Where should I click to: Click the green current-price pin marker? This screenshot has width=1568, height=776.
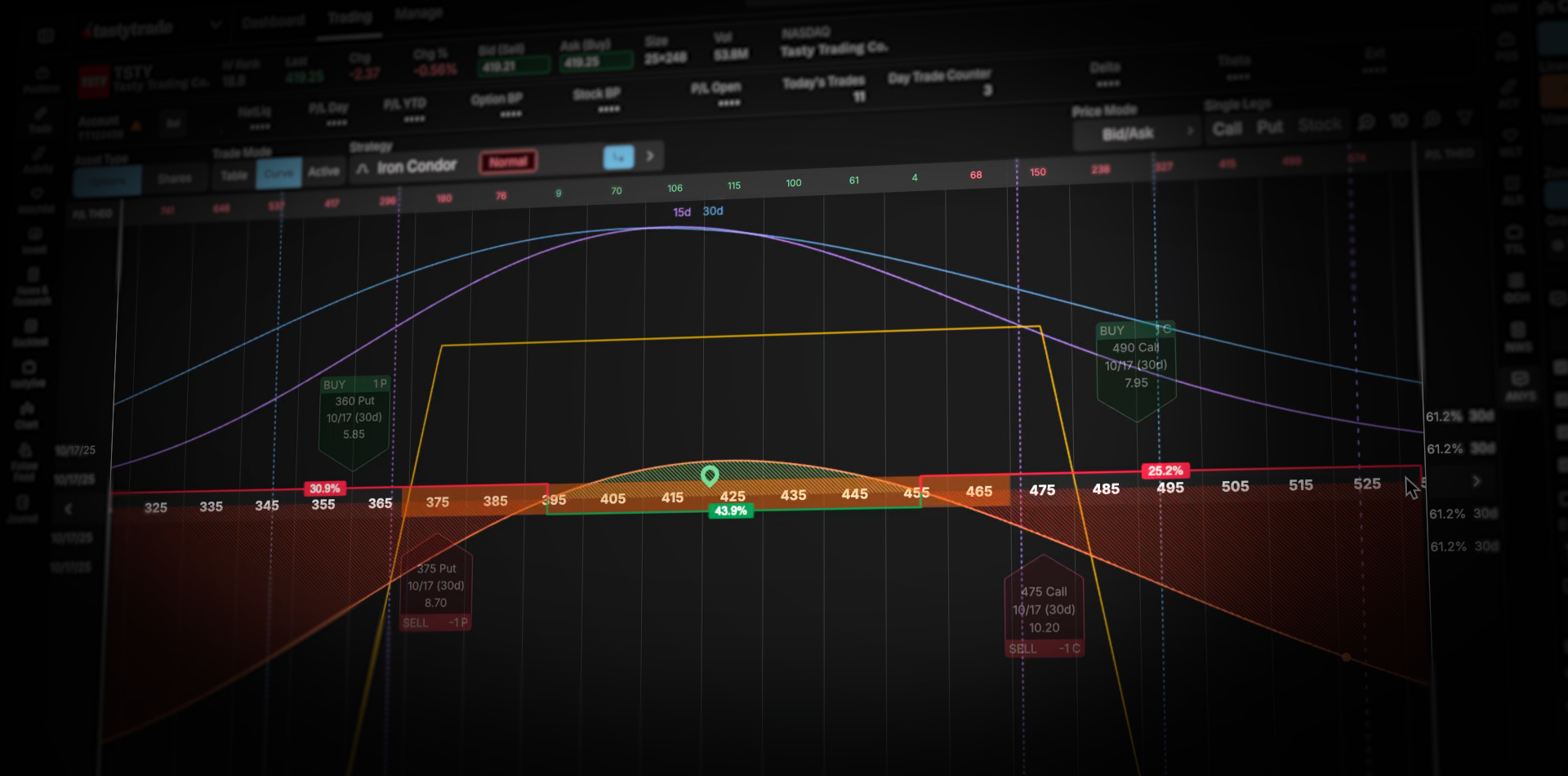710,475
